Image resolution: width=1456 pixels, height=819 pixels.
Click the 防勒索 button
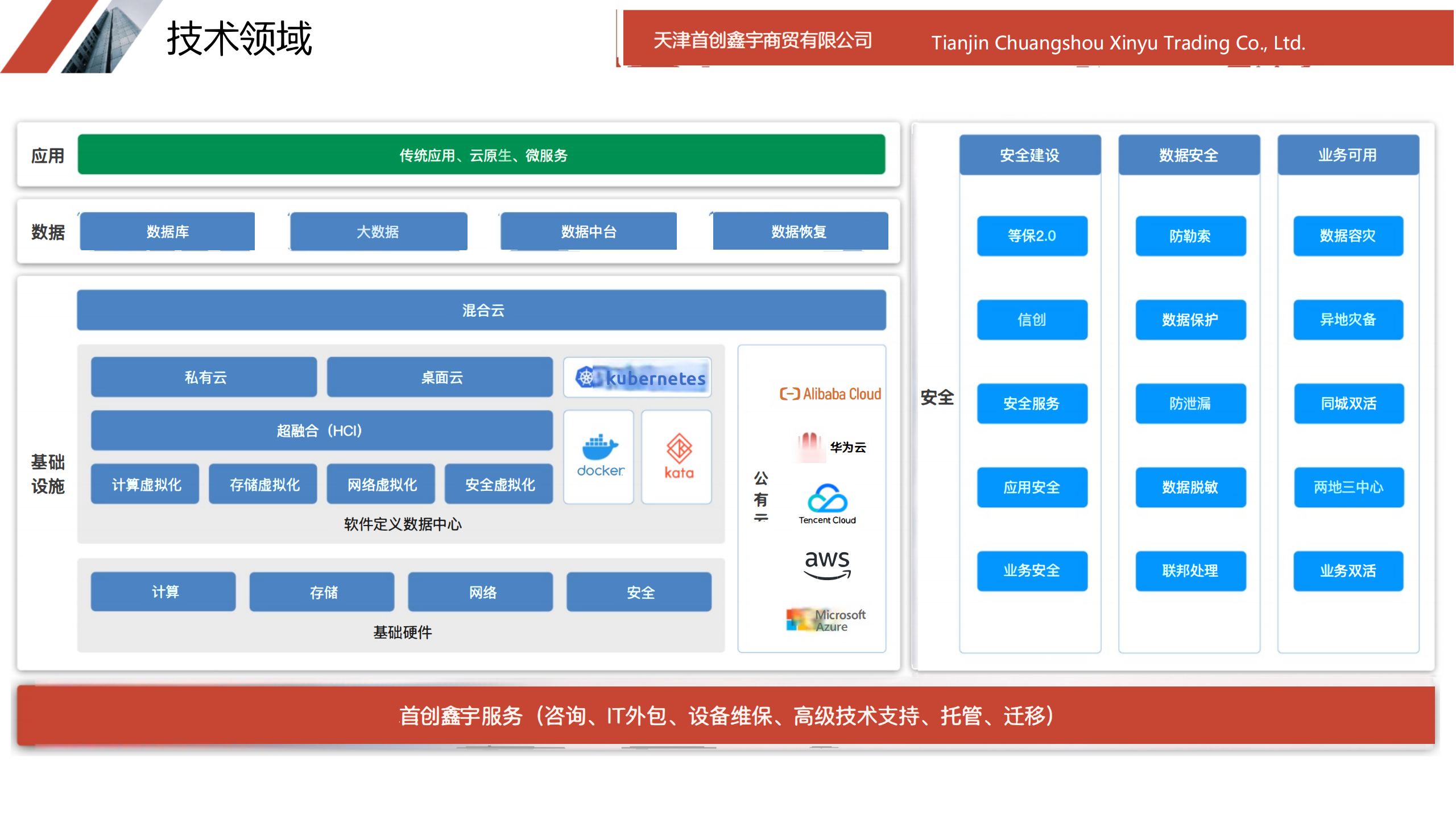(1190, 235)
